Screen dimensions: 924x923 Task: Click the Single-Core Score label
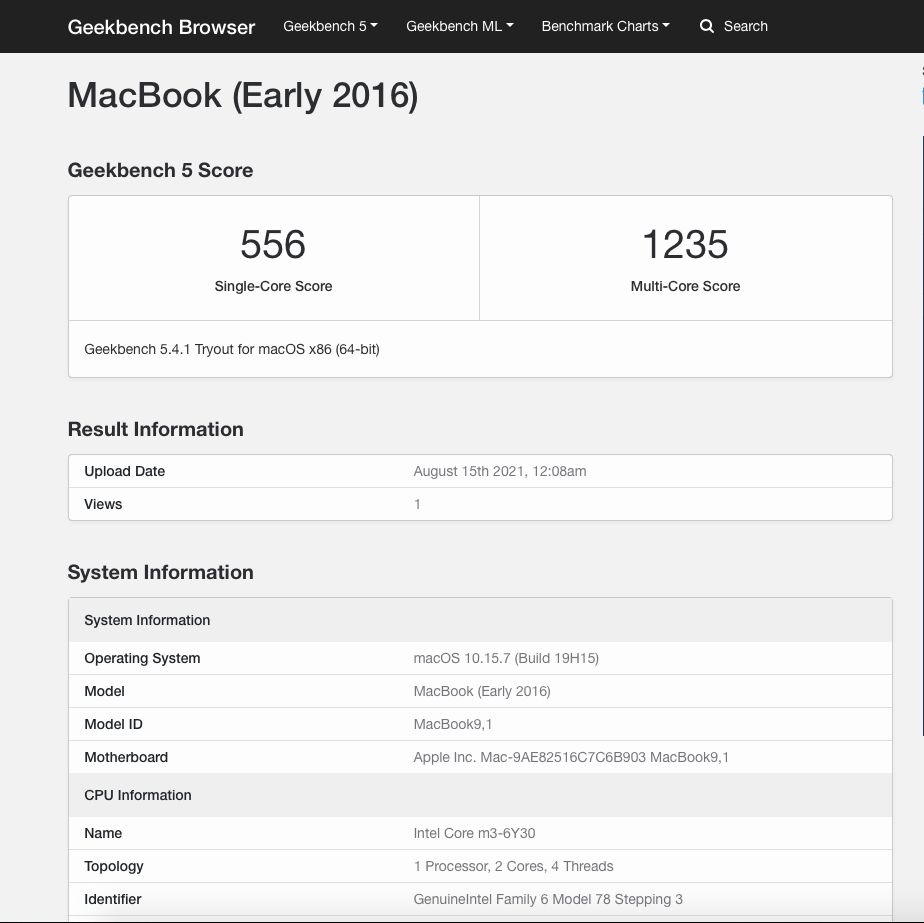click(273, 286)
